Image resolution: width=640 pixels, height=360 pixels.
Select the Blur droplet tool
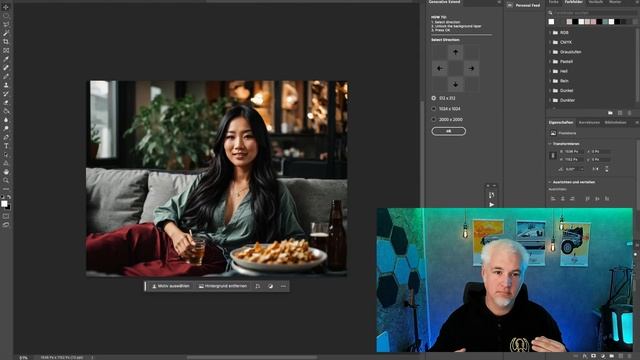[x=6, y=120]
